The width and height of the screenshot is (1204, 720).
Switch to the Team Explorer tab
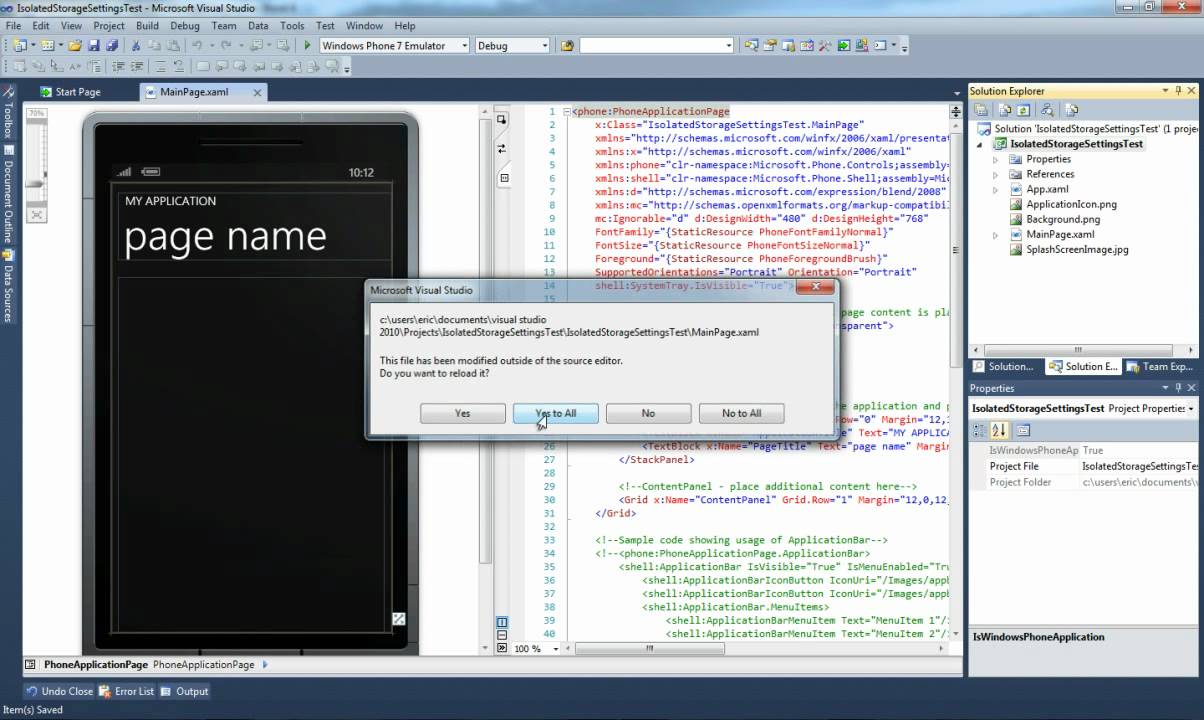pos(1160,367)
